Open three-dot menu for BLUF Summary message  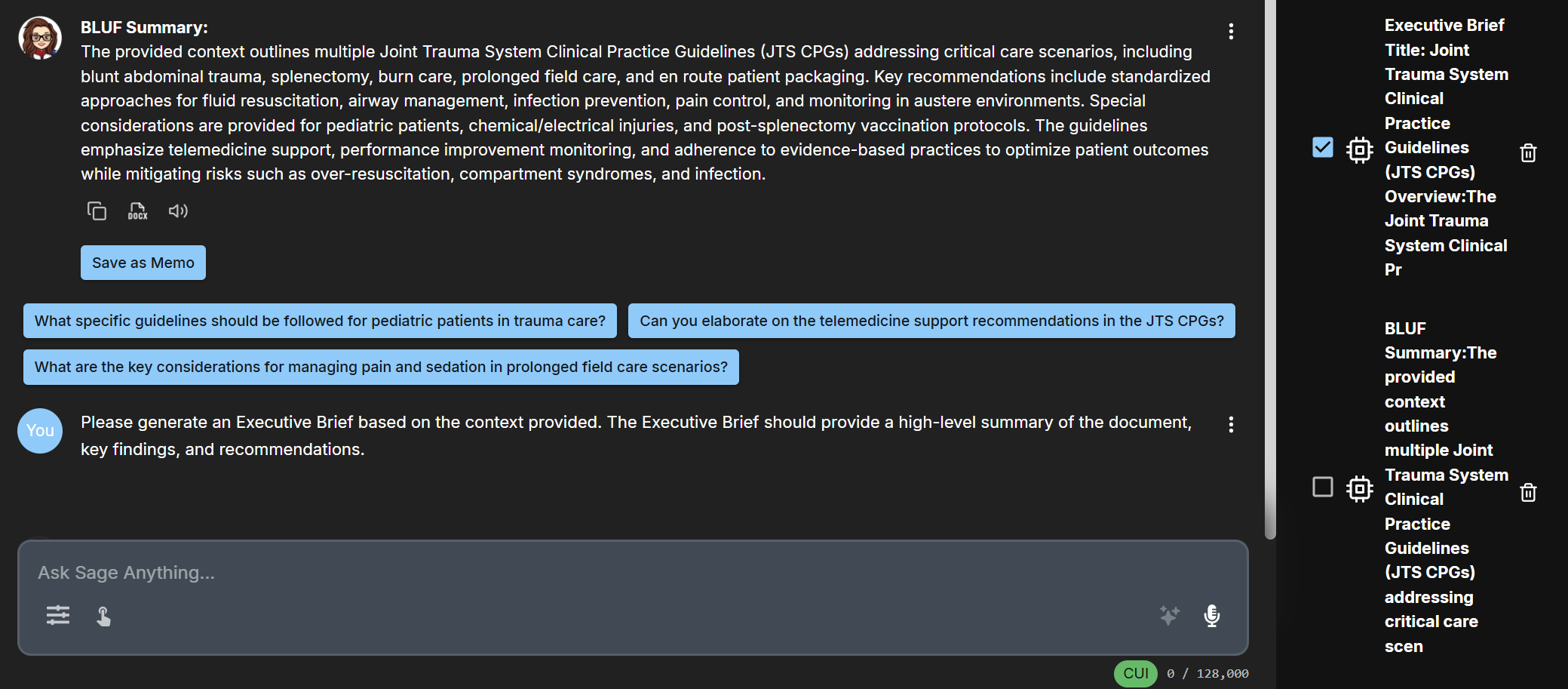pyautogui.click(x=1231, y=32)
